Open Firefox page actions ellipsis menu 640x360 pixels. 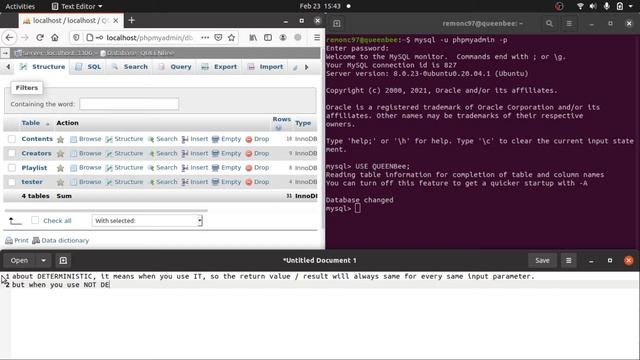tap(205, 38)
